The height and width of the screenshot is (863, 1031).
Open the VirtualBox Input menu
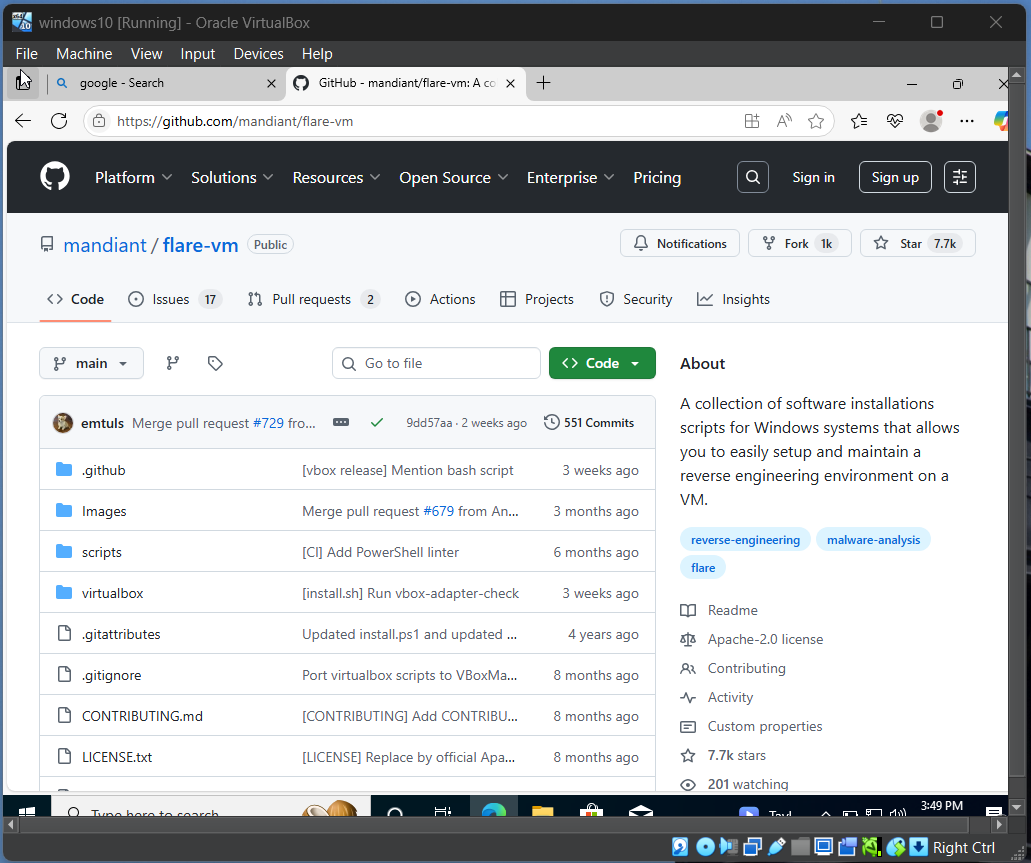pyautogui.click(x=197, y=54)
